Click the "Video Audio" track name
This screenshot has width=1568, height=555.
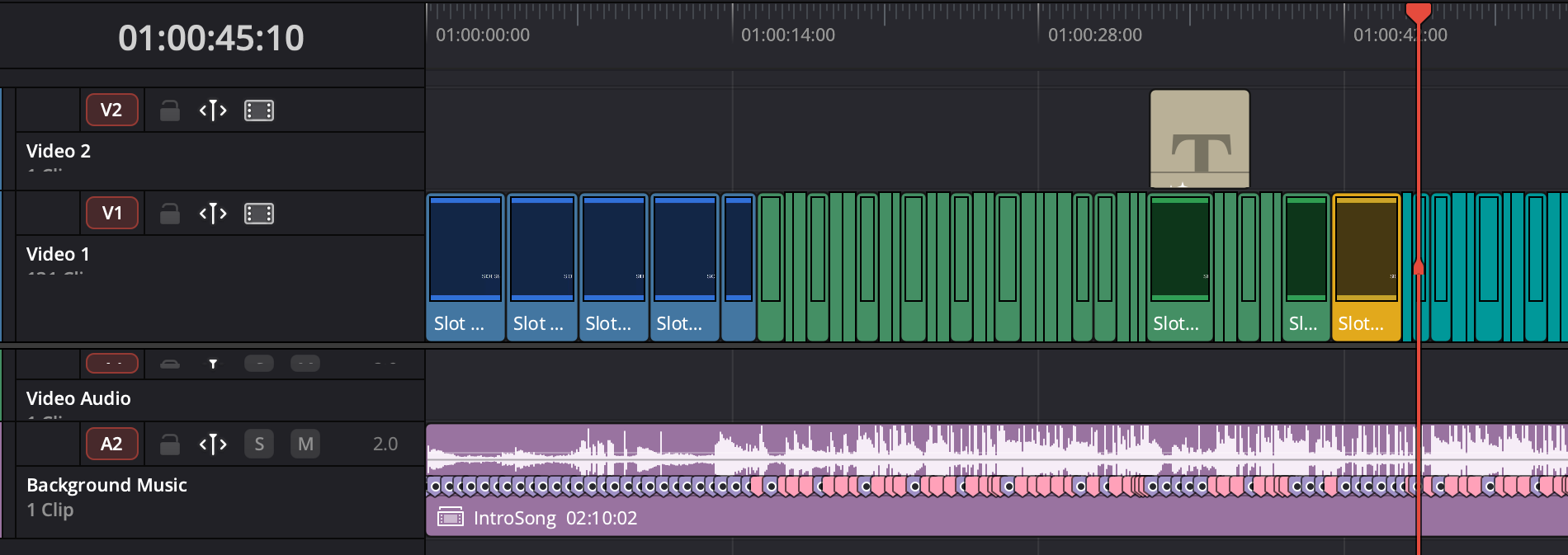pos(78,398)
